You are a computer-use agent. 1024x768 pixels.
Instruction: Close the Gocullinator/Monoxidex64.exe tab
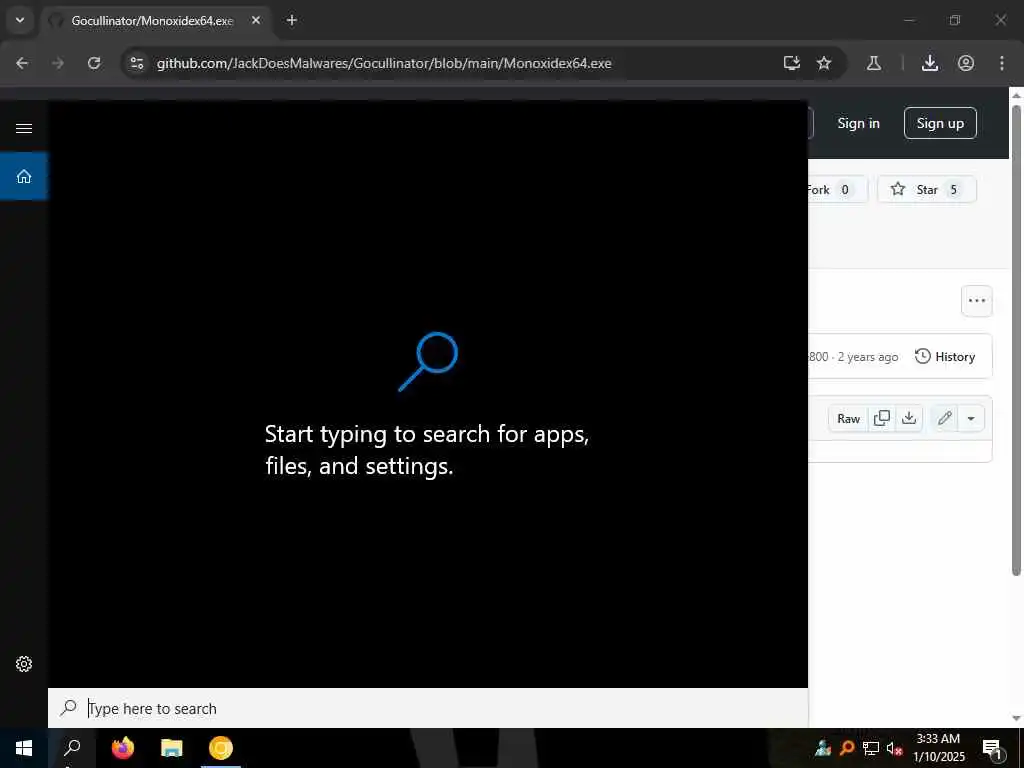click(x=256, y=20)
